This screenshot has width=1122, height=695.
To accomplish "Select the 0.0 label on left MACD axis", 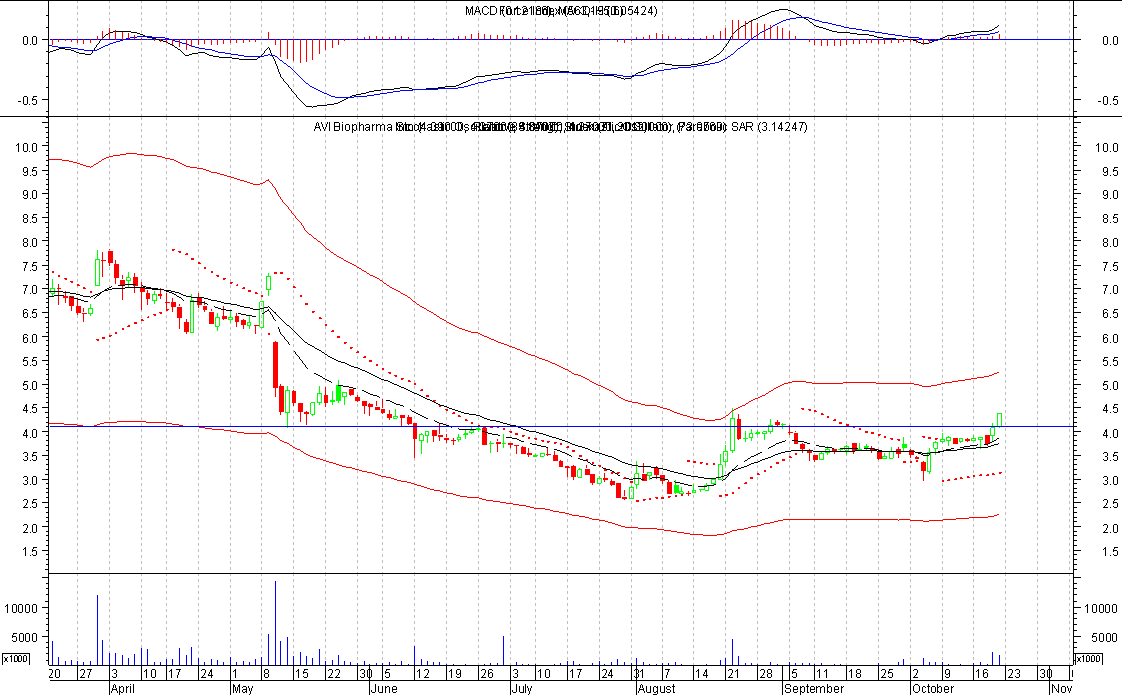I will (30, 41).
